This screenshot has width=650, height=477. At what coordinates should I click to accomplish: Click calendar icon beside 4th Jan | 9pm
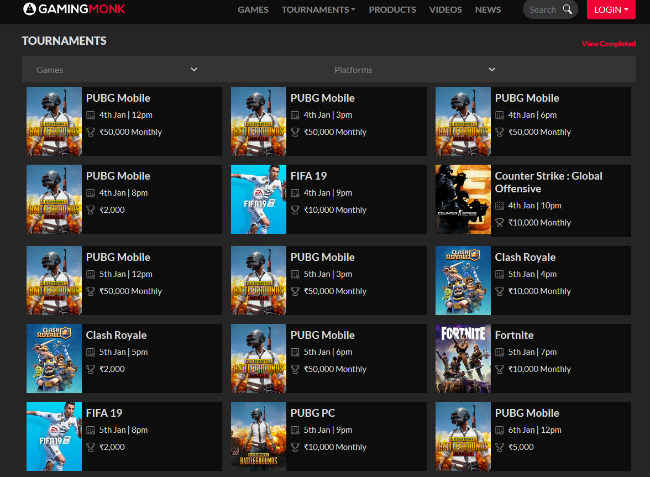(295, 193)
